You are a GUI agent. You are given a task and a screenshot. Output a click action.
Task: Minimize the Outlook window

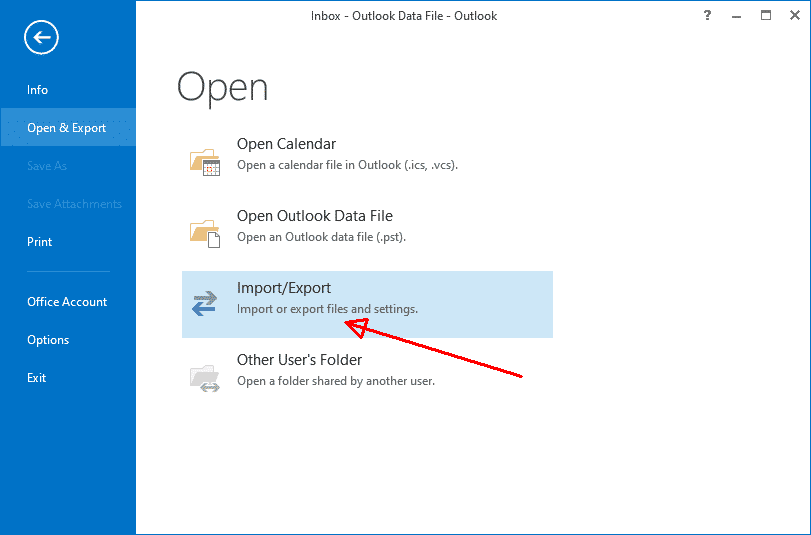(737, 16)
